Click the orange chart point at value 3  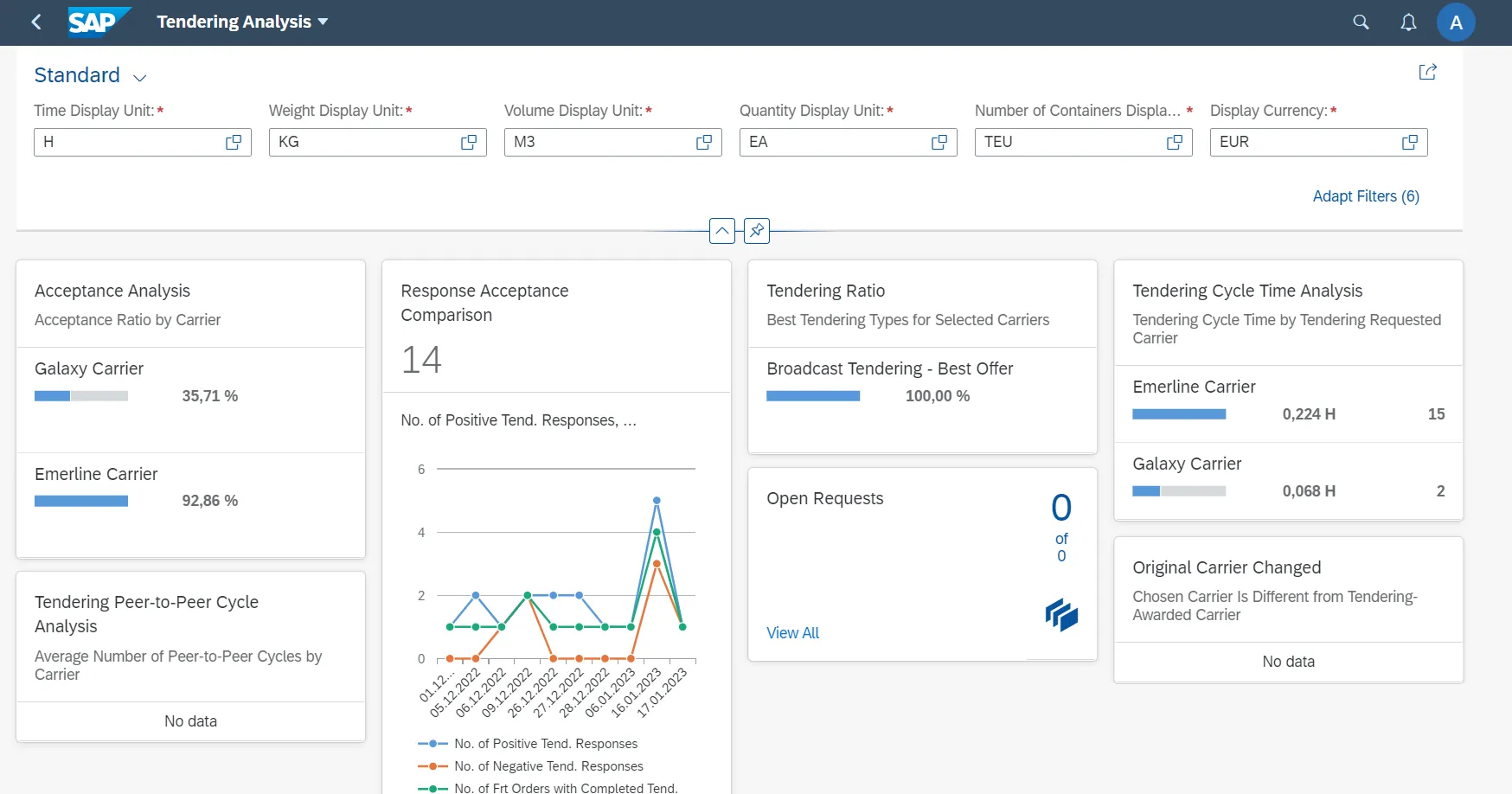pos(657,564)
